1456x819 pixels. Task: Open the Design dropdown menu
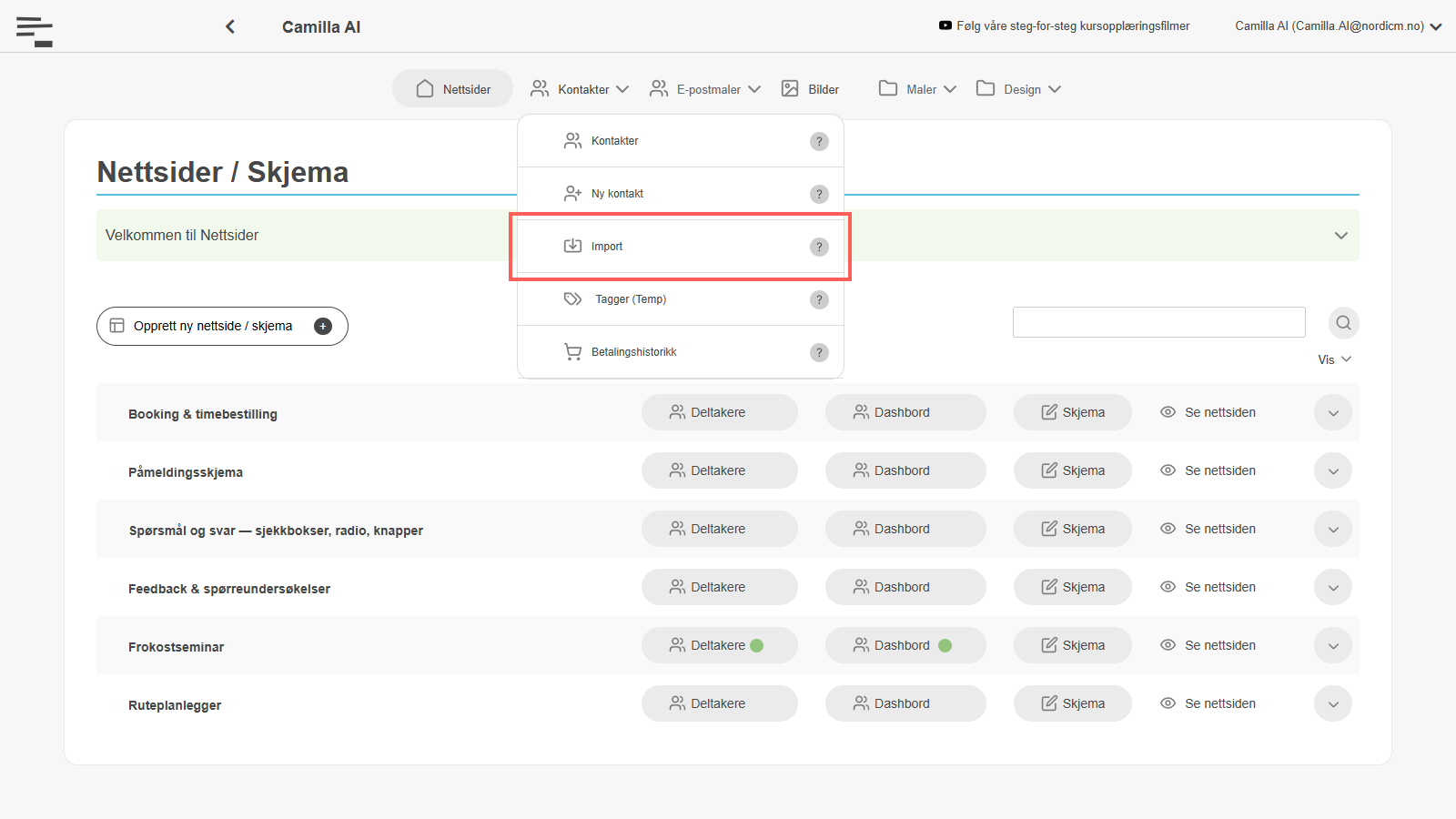point(1018,89)
